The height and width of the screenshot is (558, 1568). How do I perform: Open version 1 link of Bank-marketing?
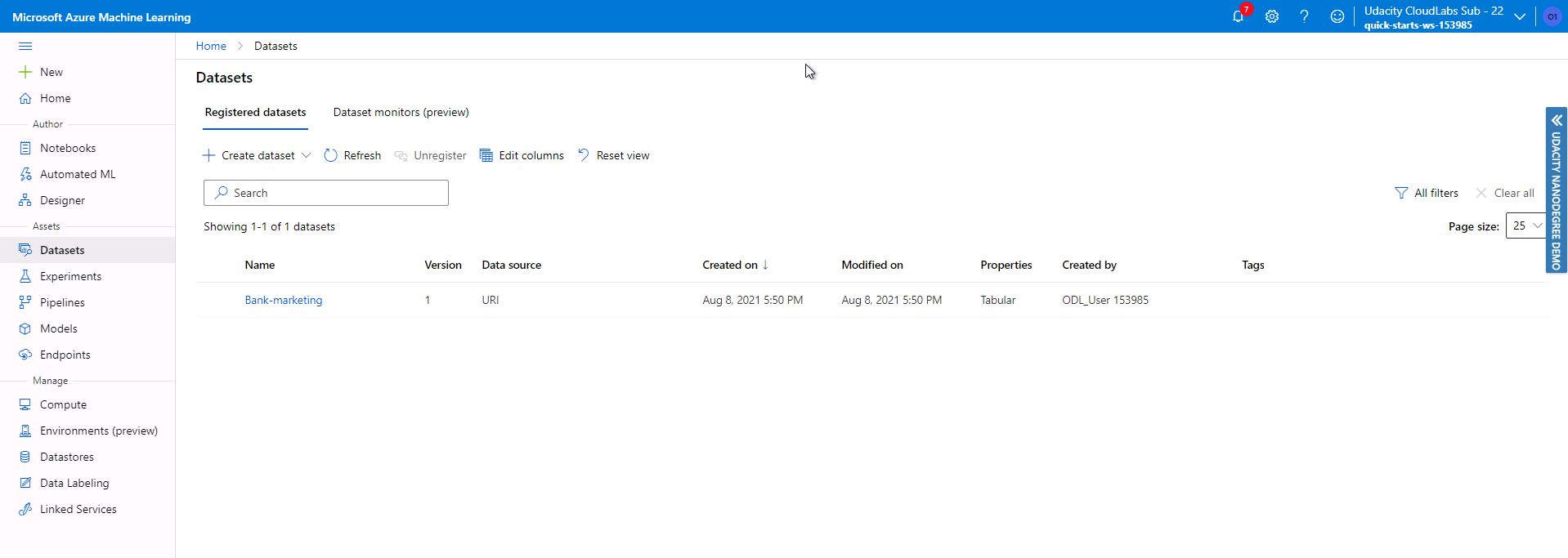pos(428,300)
